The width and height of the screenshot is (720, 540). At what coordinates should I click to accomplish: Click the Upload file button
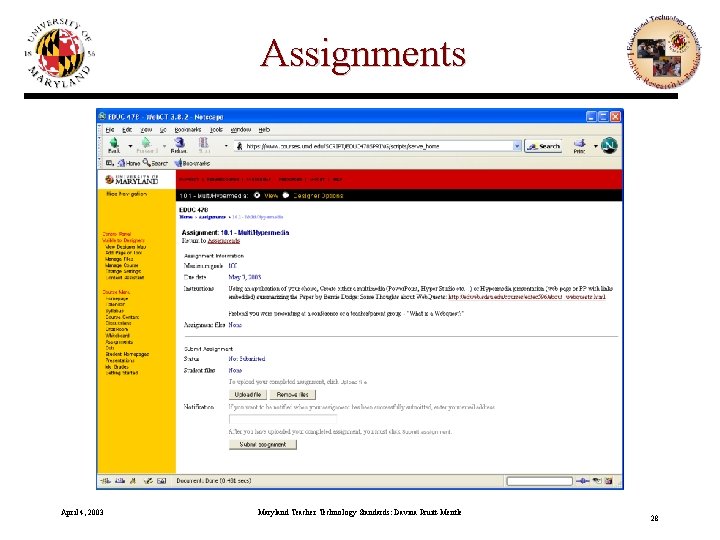coord(248,394)
